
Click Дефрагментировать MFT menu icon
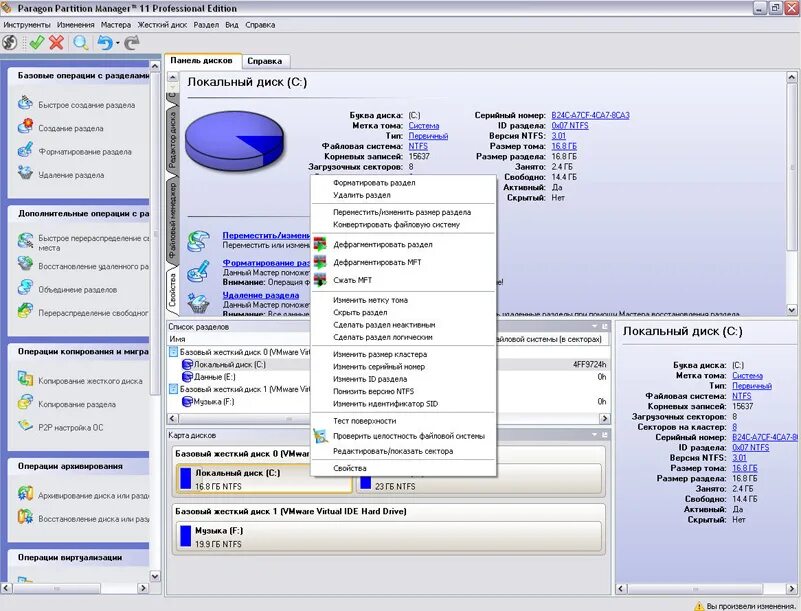point(320,262)
